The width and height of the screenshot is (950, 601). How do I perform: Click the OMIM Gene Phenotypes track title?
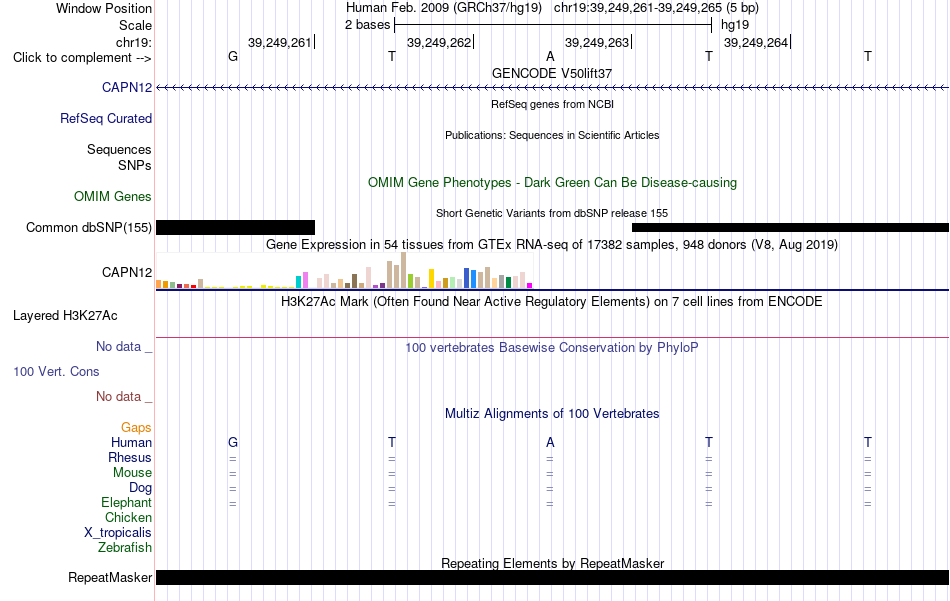(552, 183)
